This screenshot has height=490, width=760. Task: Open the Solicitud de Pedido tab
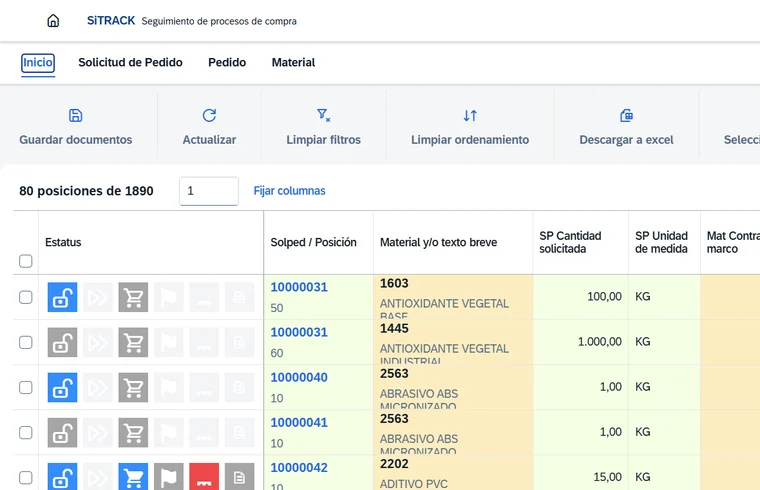130,63
